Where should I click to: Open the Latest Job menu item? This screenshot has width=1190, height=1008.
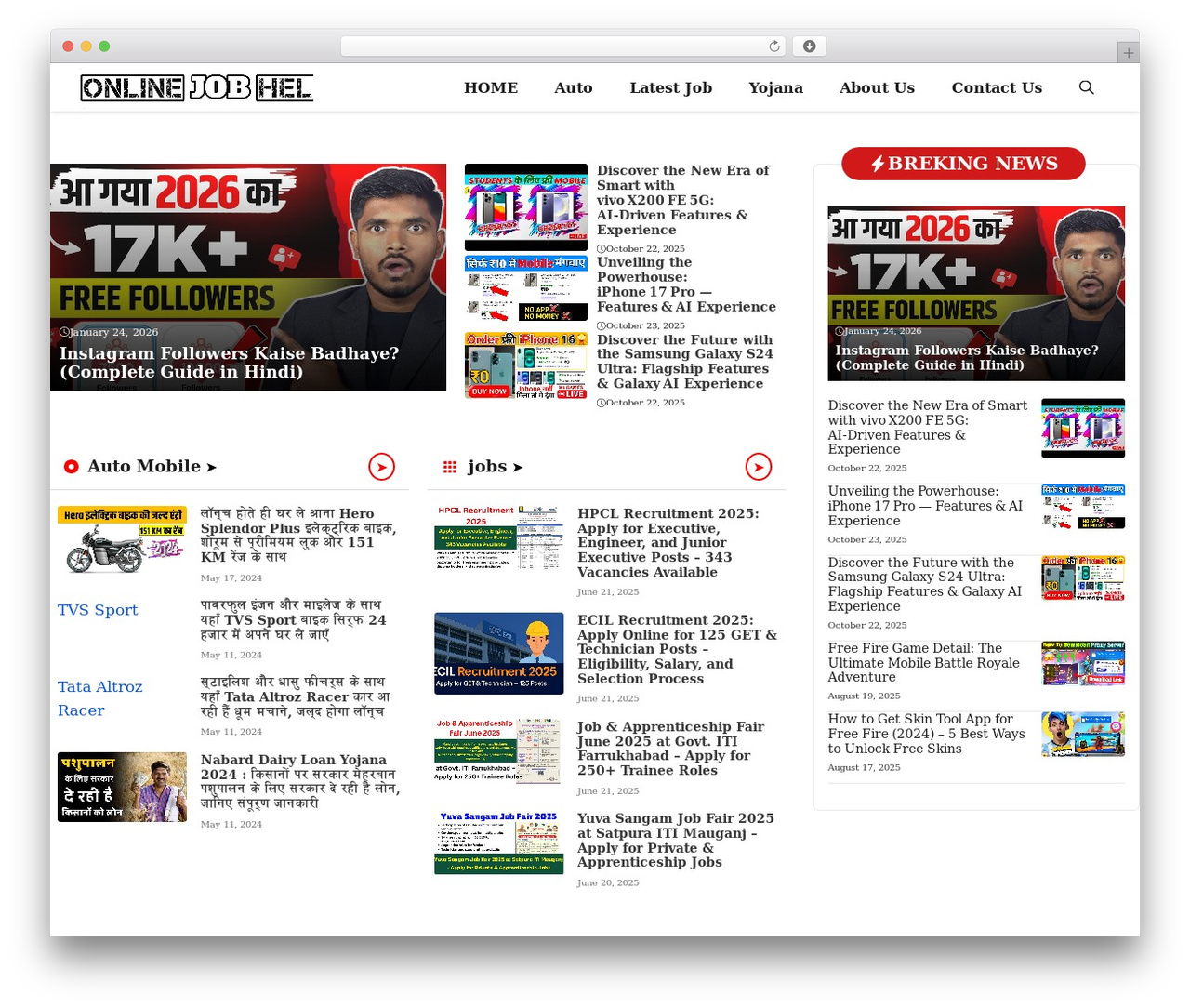click(670, 87)
